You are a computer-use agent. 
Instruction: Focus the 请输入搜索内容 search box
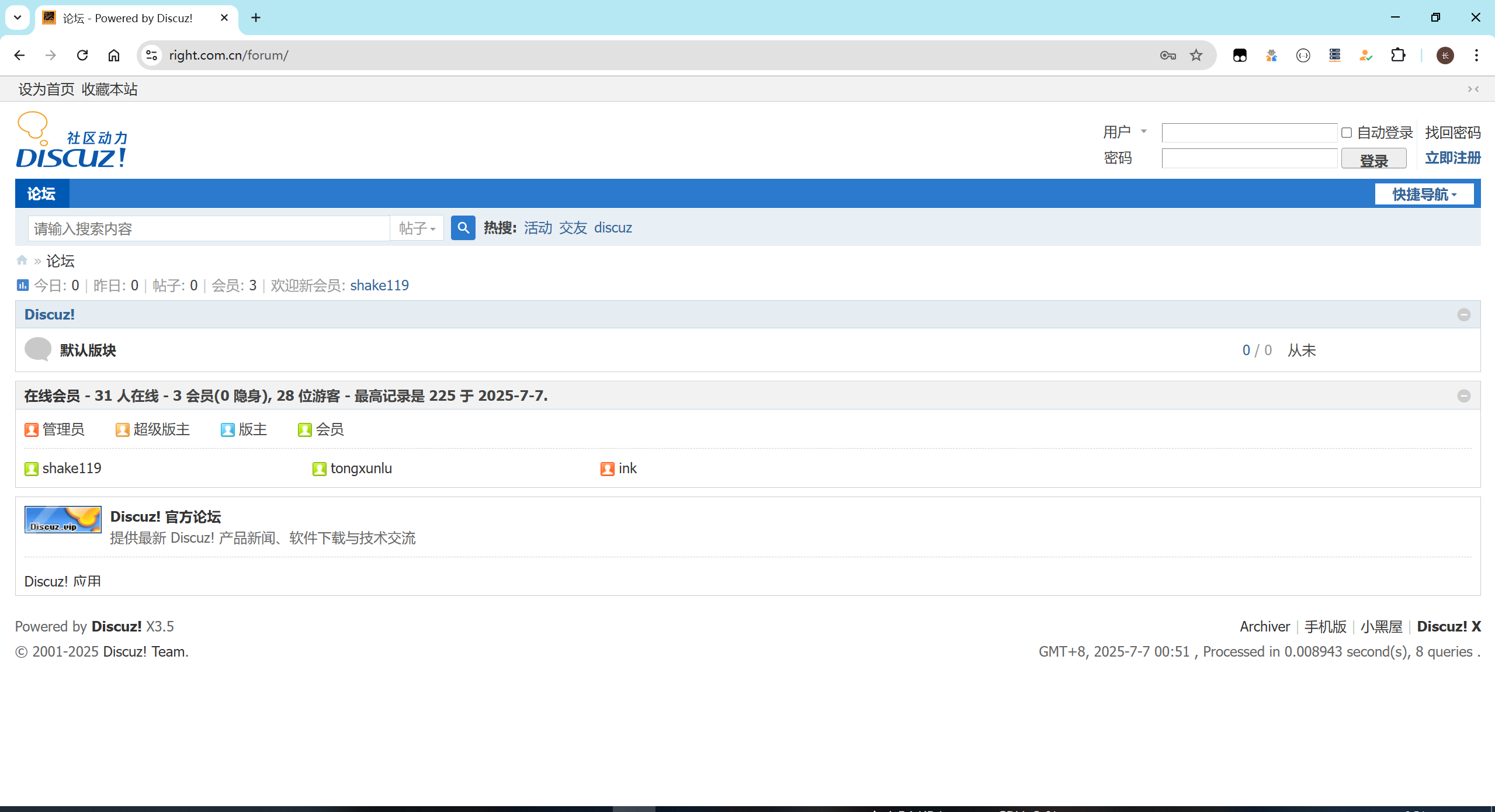coord(209,228)
